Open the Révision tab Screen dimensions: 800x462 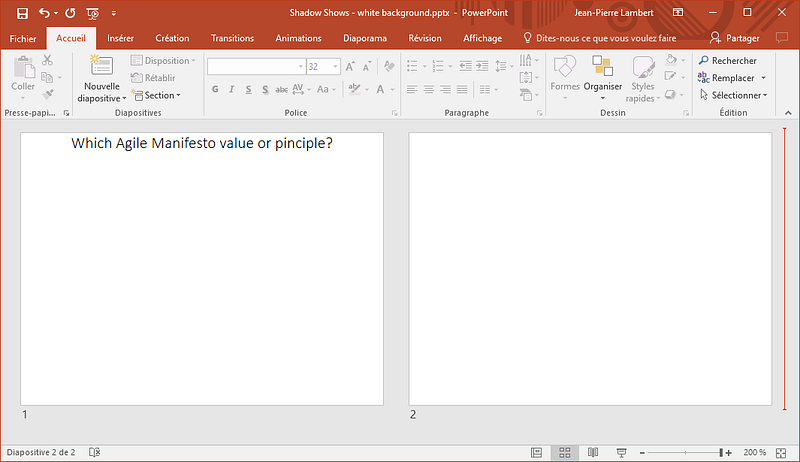tap(424, 38)
